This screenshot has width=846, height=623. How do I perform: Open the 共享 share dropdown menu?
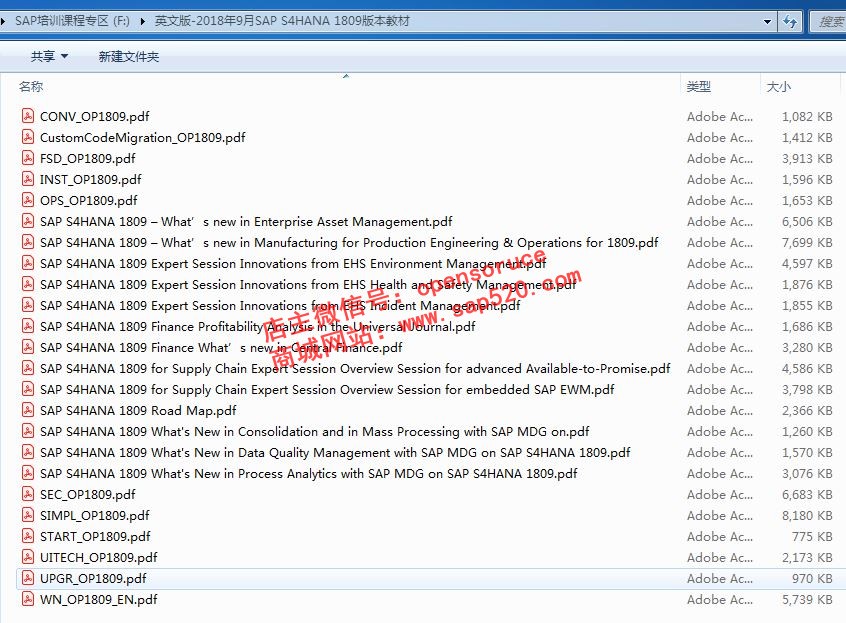pos(49,57)
